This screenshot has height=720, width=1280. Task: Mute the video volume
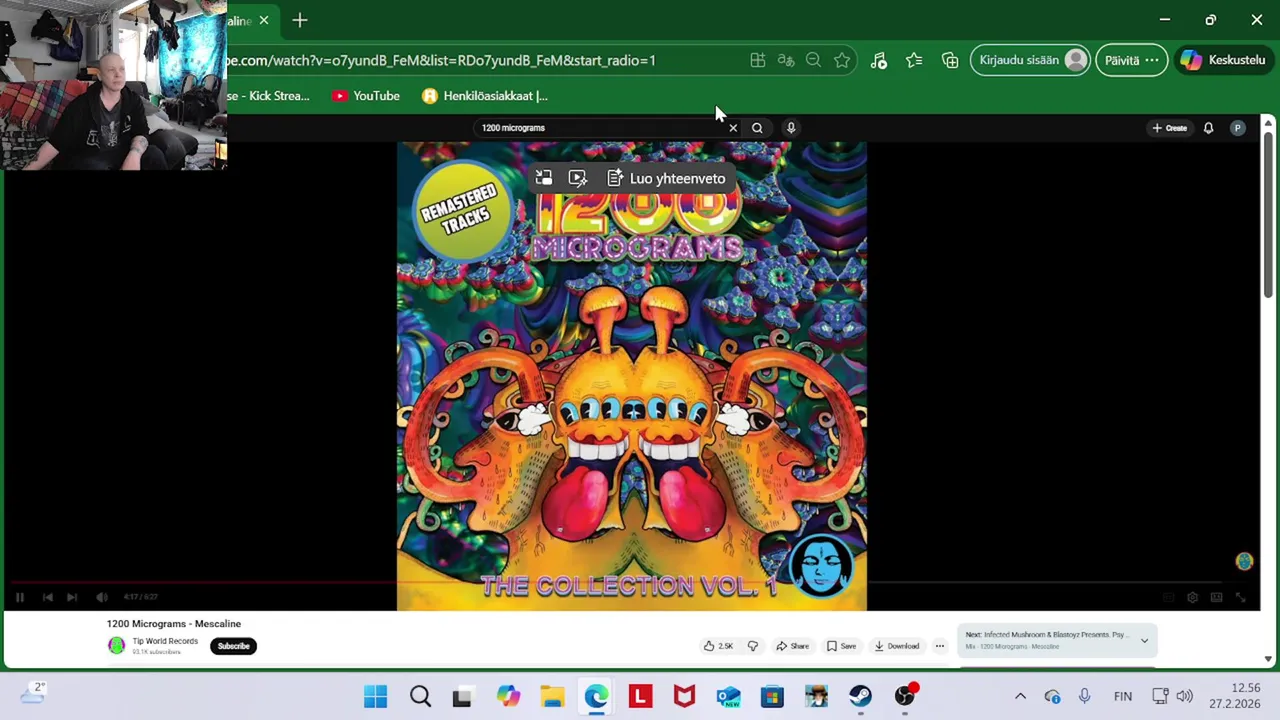pyautogui.click(x=102, y=597)
